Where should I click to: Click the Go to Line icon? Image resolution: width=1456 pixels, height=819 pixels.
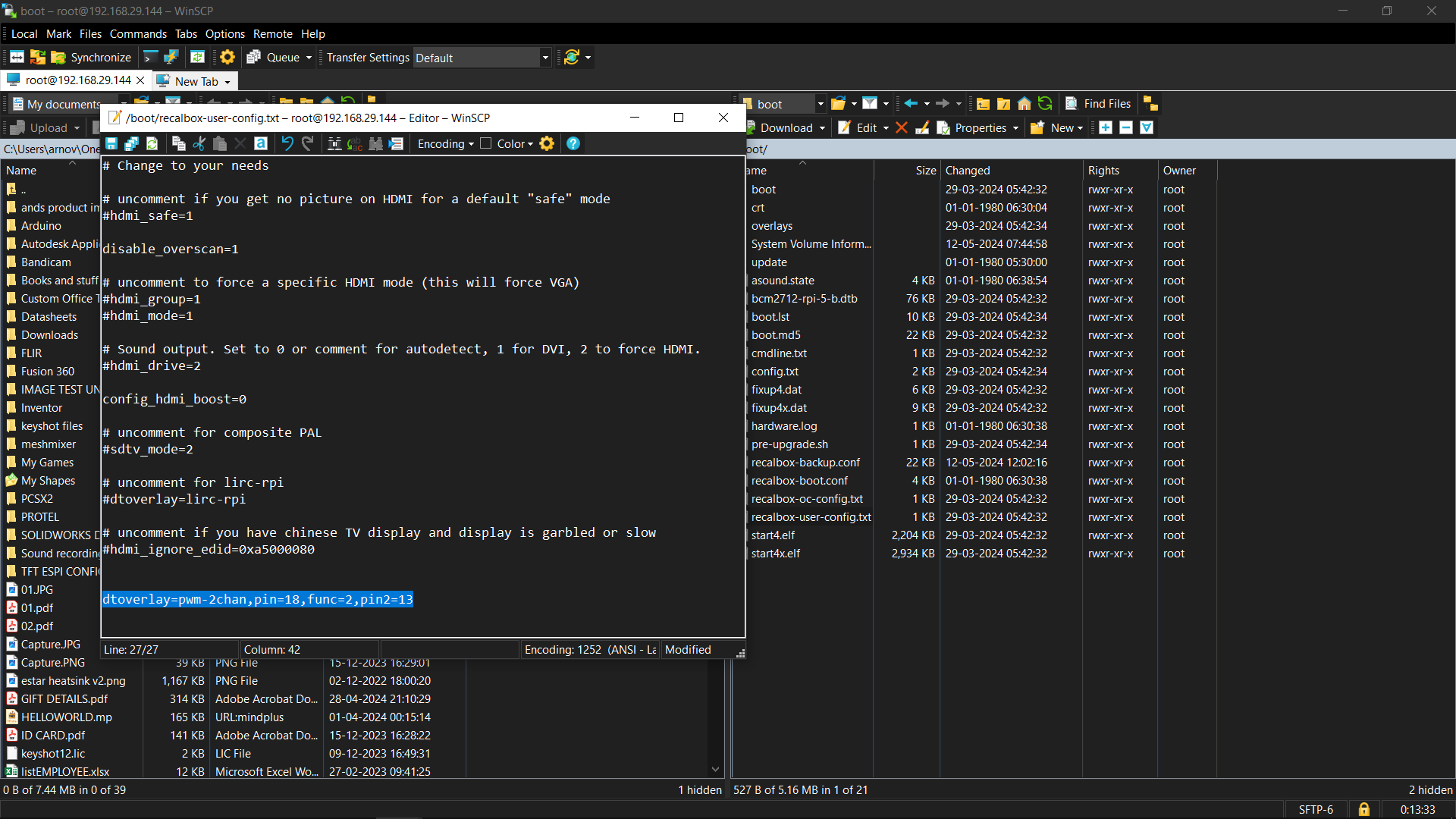click(396, 144)
